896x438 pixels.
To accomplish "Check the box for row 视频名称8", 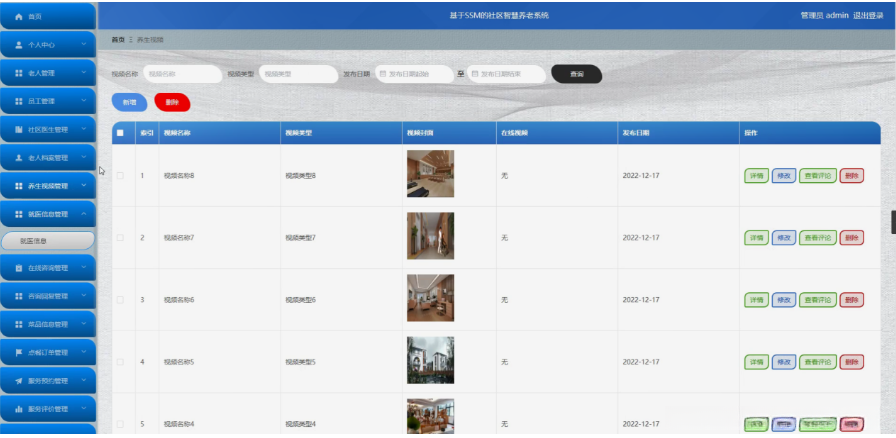I will coord(120,176).
